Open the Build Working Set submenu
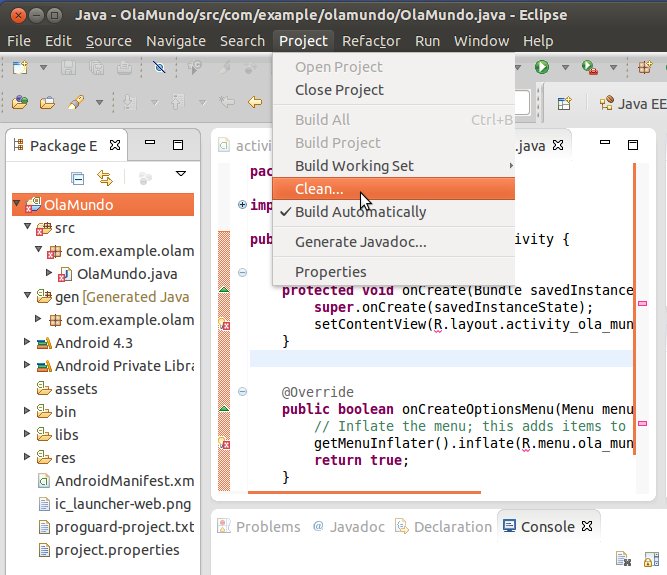Image resolution: width=667 pixels, height=575 pixels. pyautogui.click(x=393, y=166)
